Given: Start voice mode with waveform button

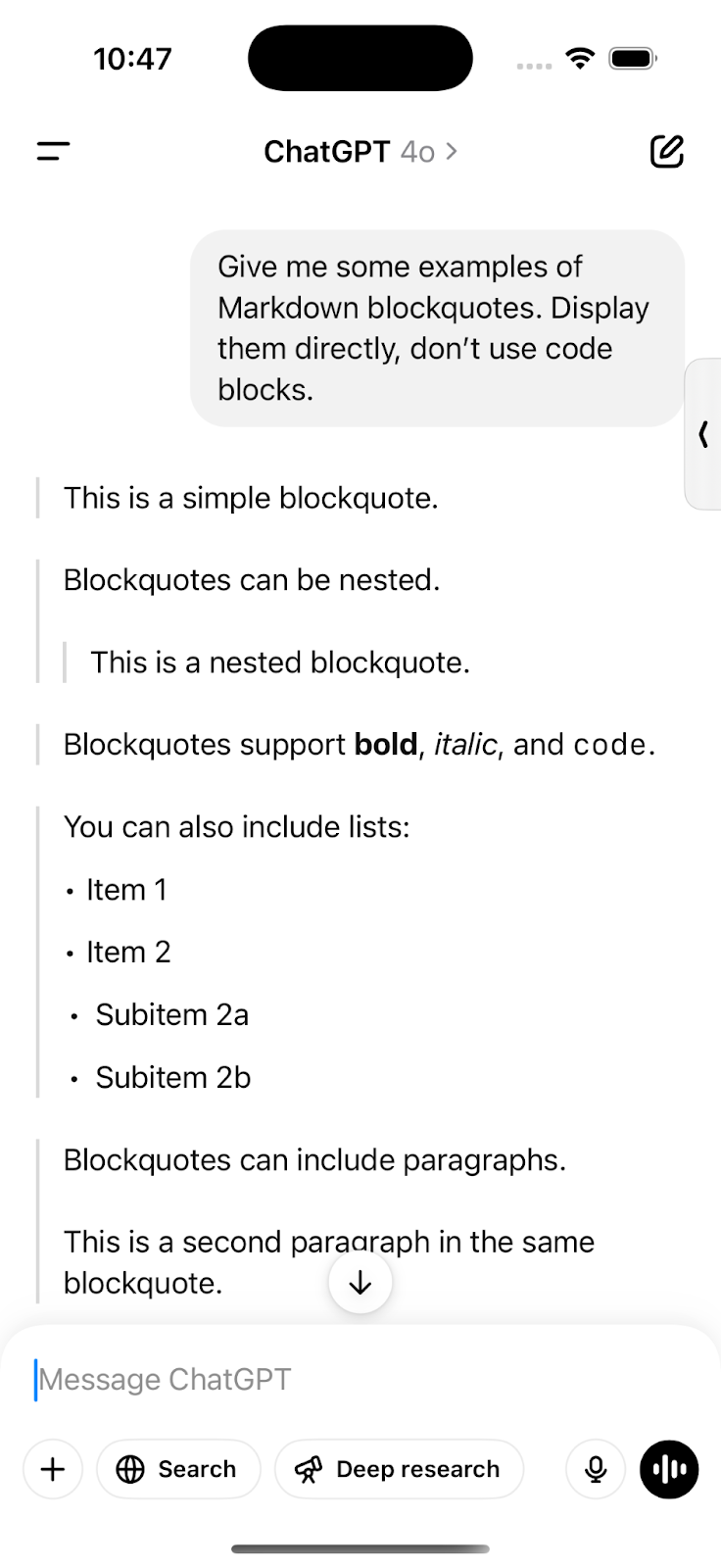Looking at the screenshot, I should [x=669, y=1468].
